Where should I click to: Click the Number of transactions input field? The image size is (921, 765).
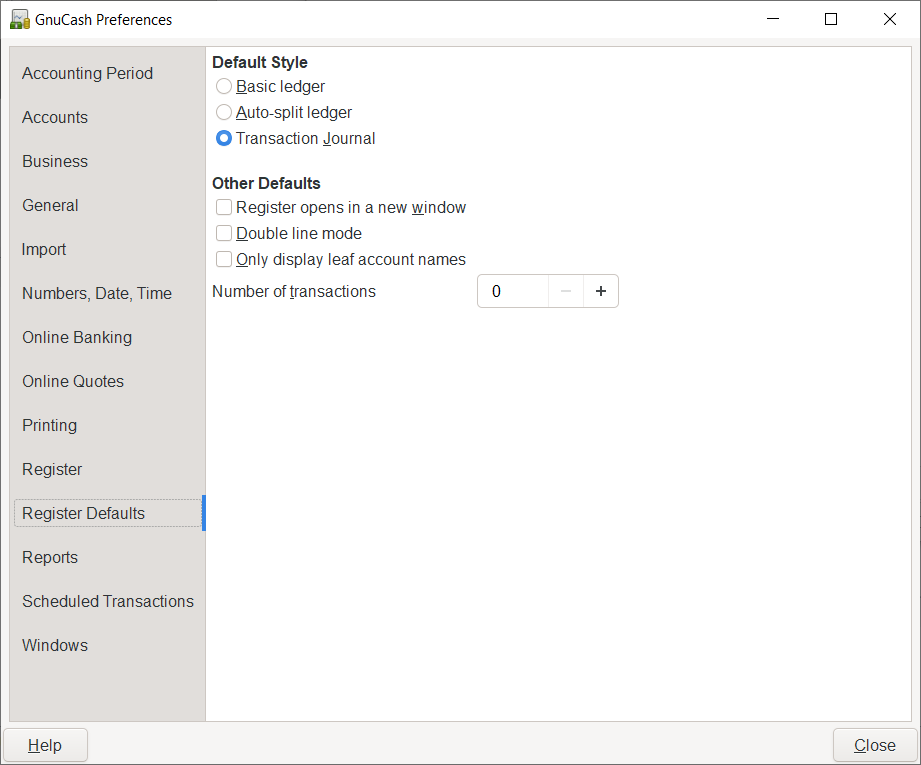pos(512,292)
